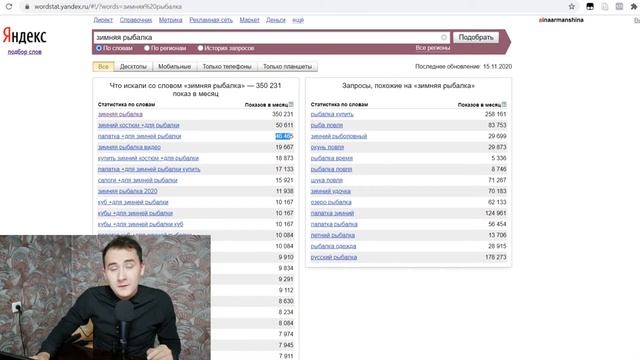This screenshot has height=360, width=640.
Task: Clear the search query with the X icon
Action: [444, 38]
